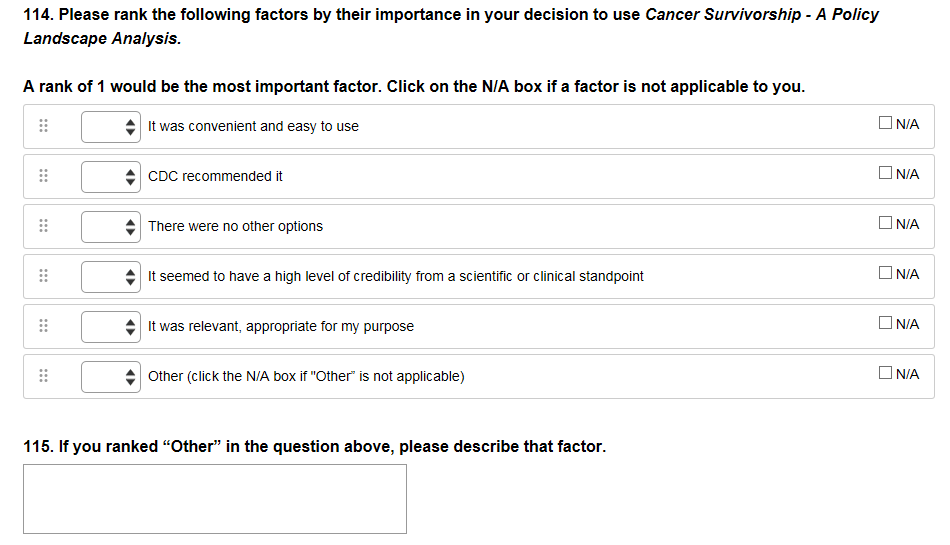The height and width of the screenshot is (545, 950).
Task: Check N/A for 'It was convenient and easy to use'
Action: point(885,124)
